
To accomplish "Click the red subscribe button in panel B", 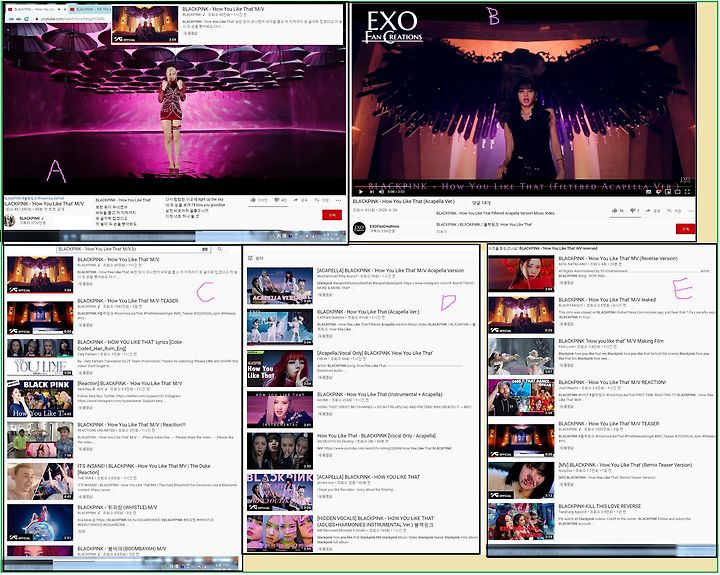I will click(686, 229).
